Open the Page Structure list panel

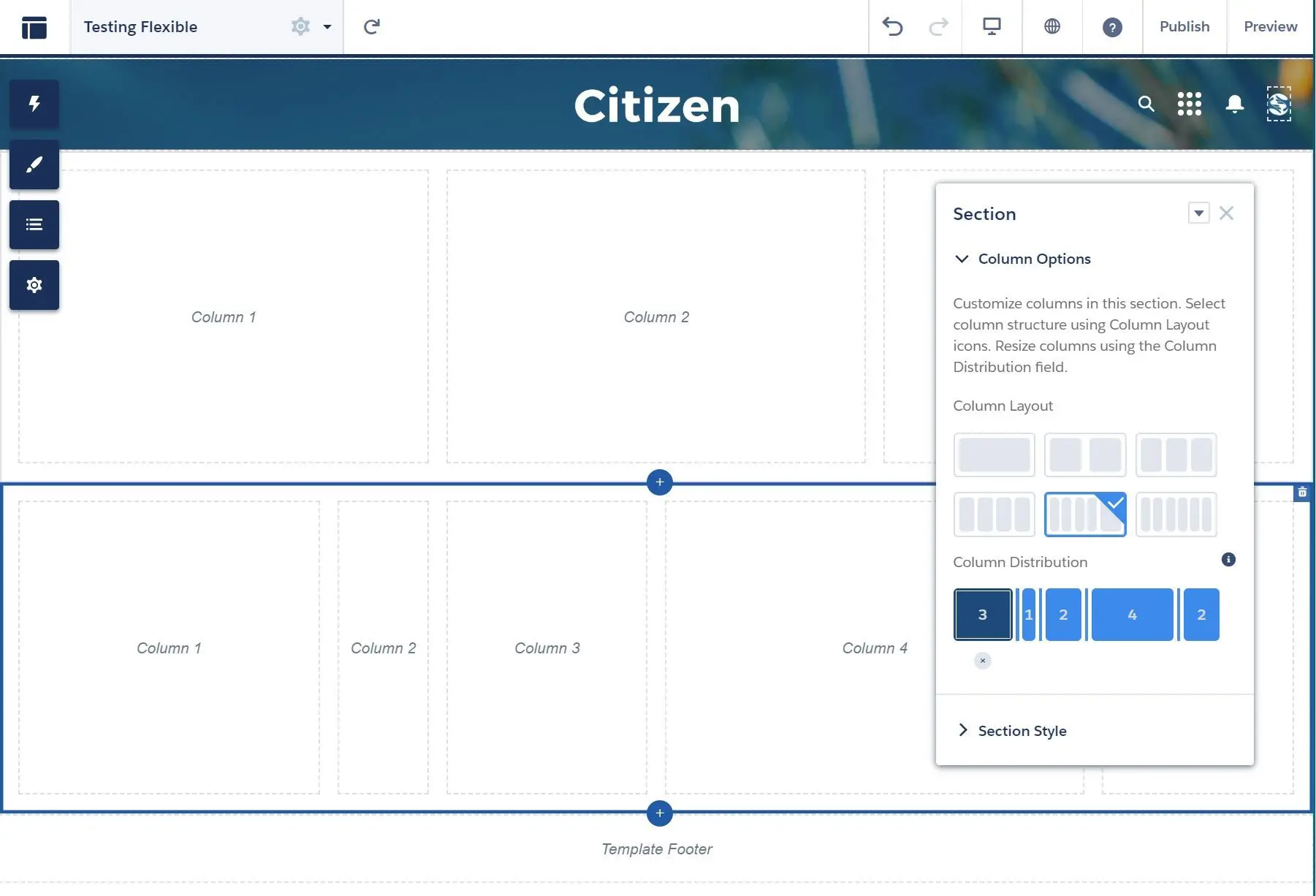pyautogui.click(x=34, y=224)
